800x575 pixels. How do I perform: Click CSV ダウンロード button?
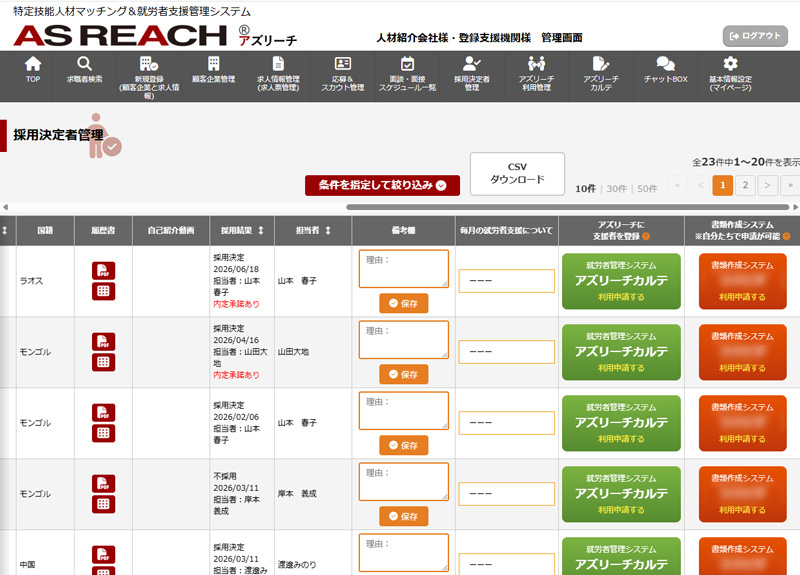tap(517, 173)
